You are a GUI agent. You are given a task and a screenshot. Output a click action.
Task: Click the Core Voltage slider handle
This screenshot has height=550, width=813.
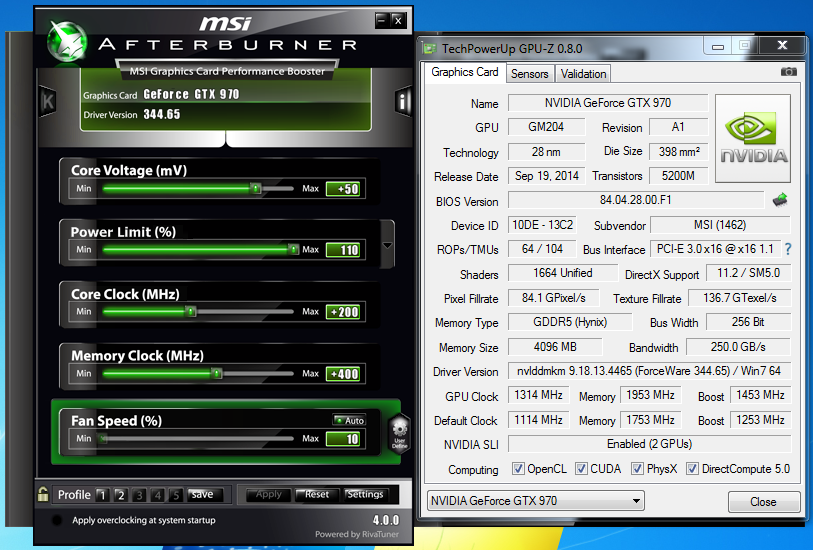[x=256, y=189]
